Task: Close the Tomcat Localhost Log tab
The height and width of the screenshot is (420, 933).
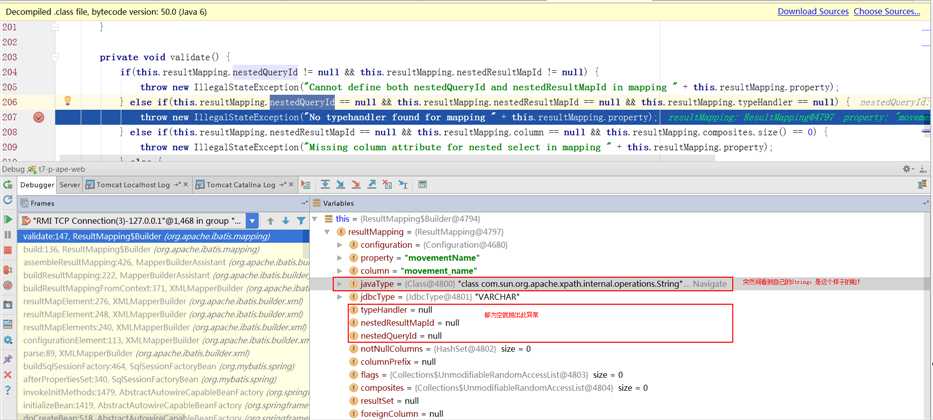Action: (186, 185)
